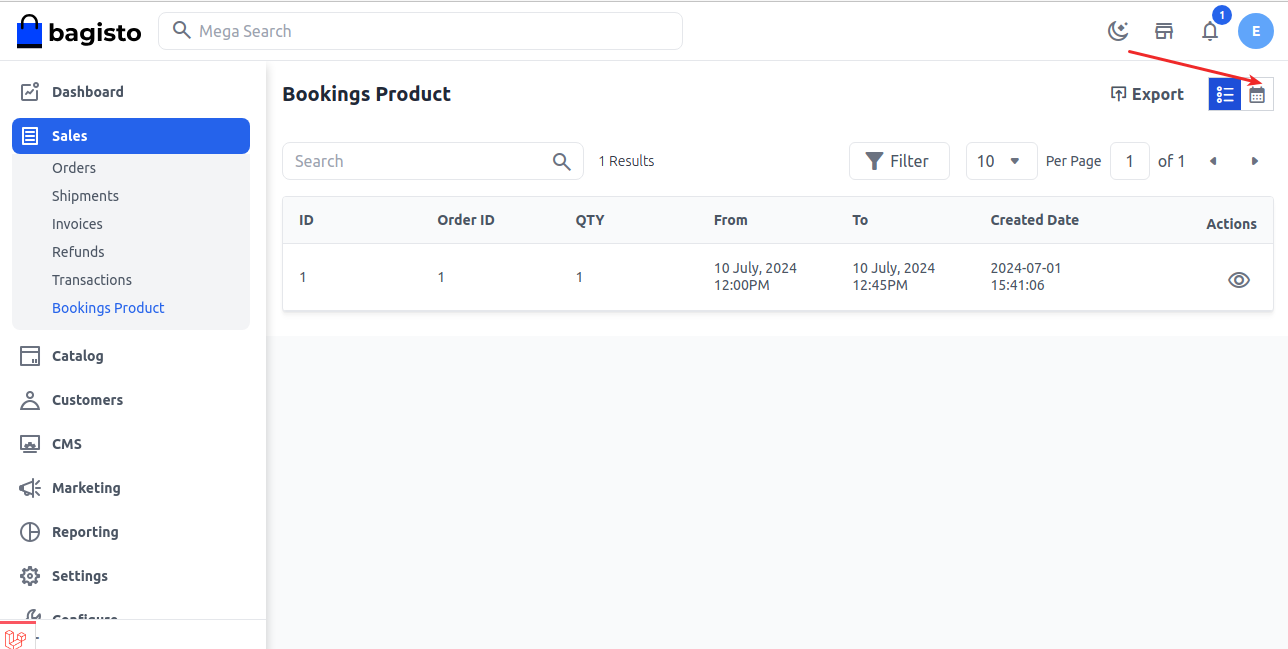Open the Filter panel
Image resolution: width=1288 pixels, height=649 pixels.
pos(898,161)
